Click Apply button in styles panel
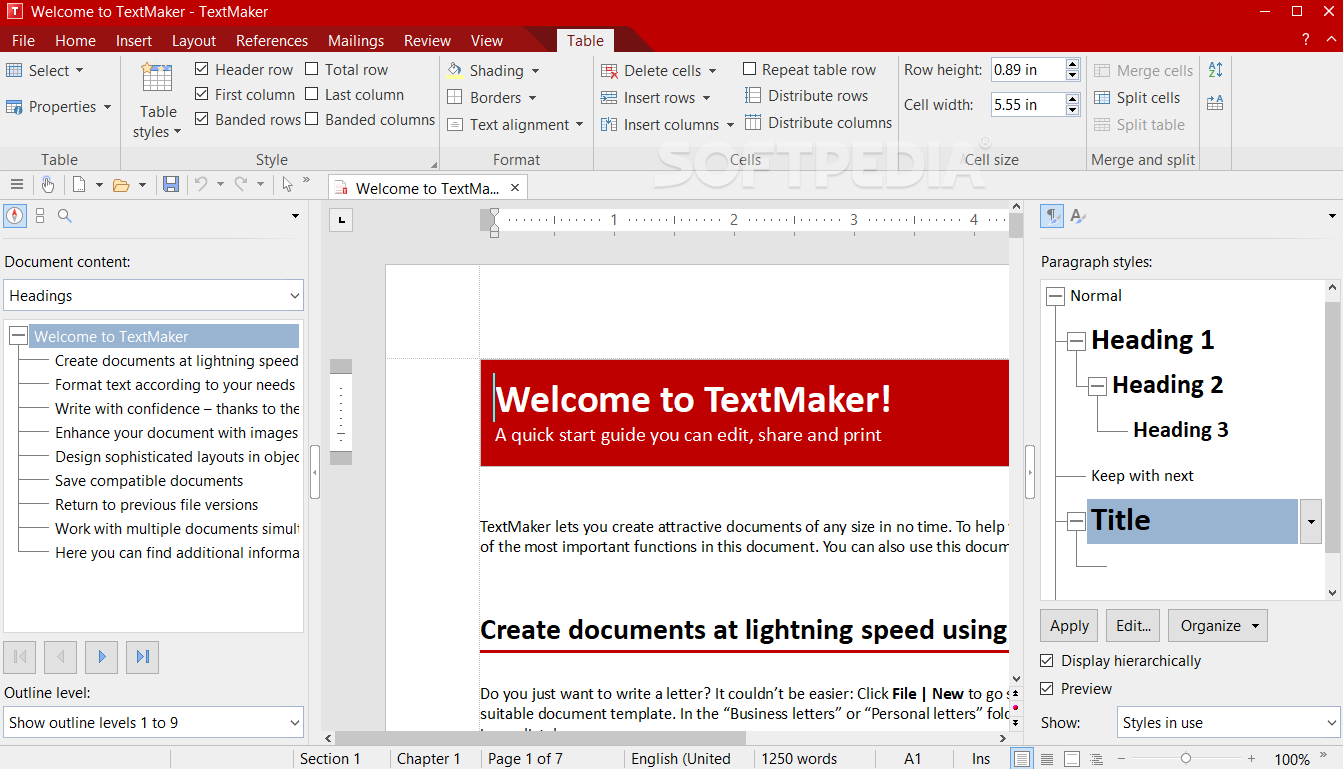 (x=1069, y=626)
